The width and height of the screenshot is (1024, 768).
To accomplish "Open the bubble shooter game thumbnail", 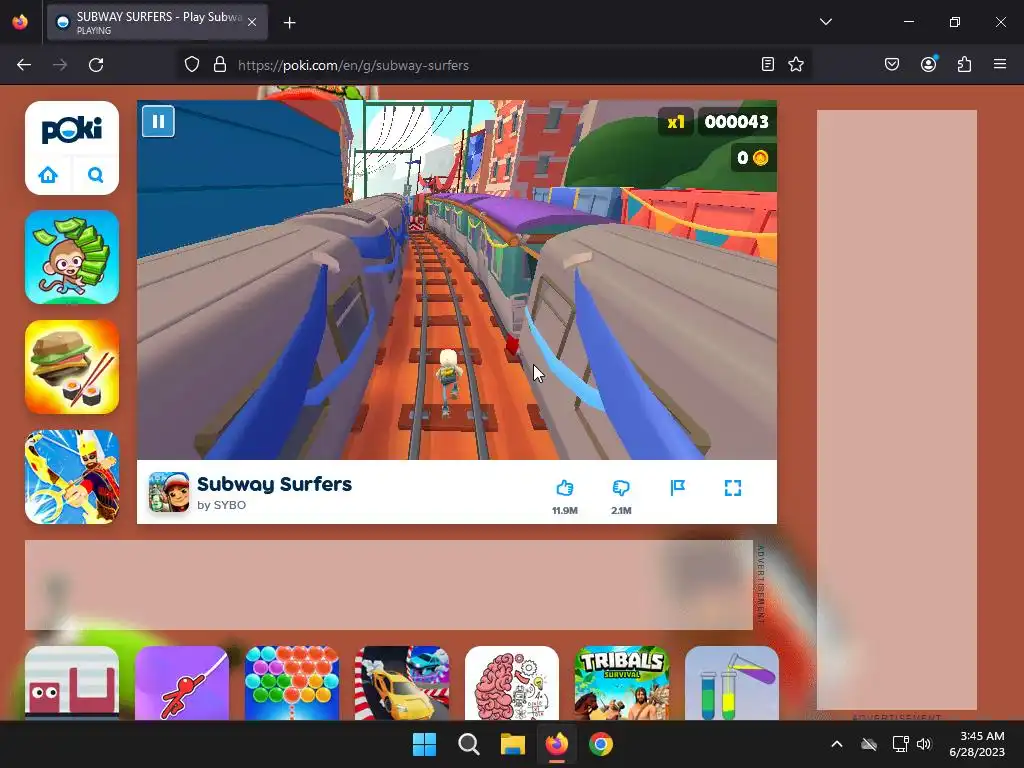I will tap(292, 683).
